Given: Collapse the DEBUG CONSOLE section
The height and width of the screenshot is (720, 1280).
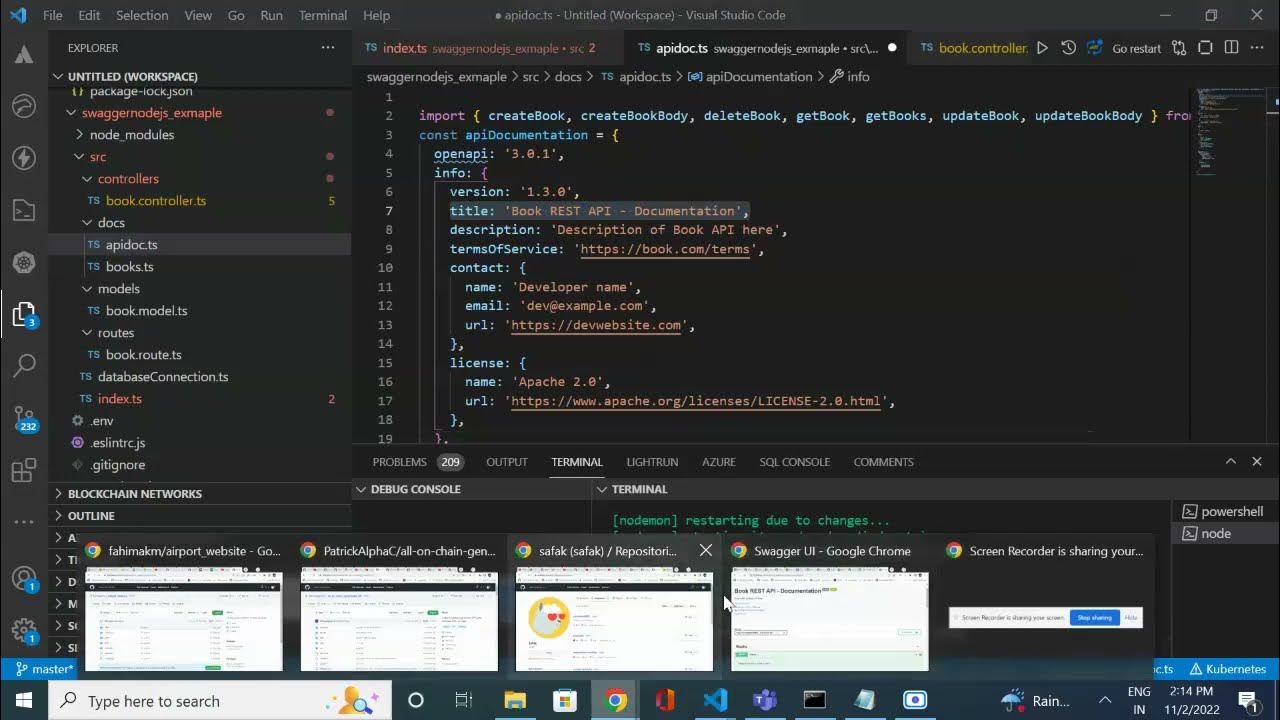Looking at the screenshot, I should click(x=472, y=489).
